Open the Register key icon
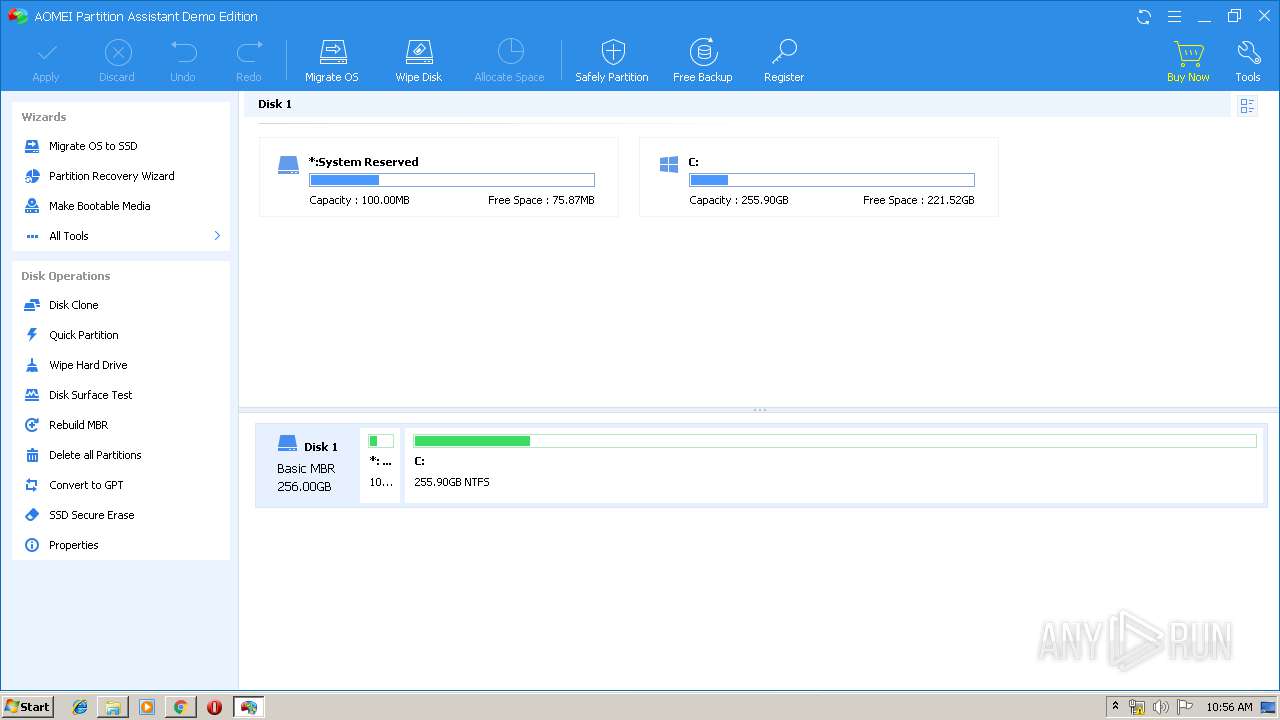Viewport: 1280px width, 720px height. coord(784,53)
